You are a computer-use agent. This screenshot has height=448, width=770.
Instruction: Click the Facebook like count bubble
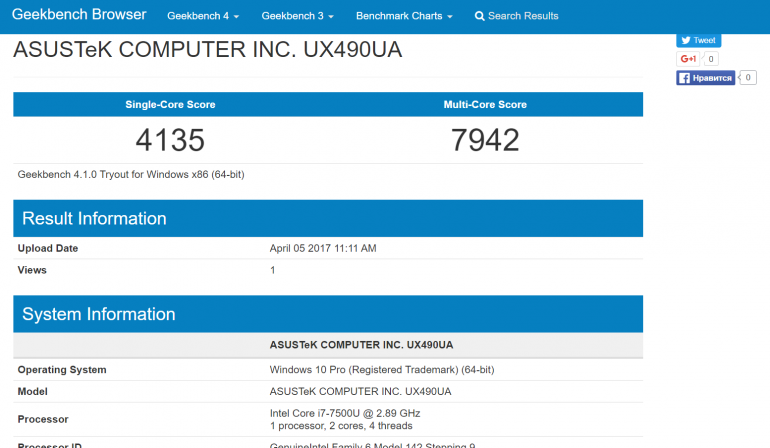click(748, 78)
